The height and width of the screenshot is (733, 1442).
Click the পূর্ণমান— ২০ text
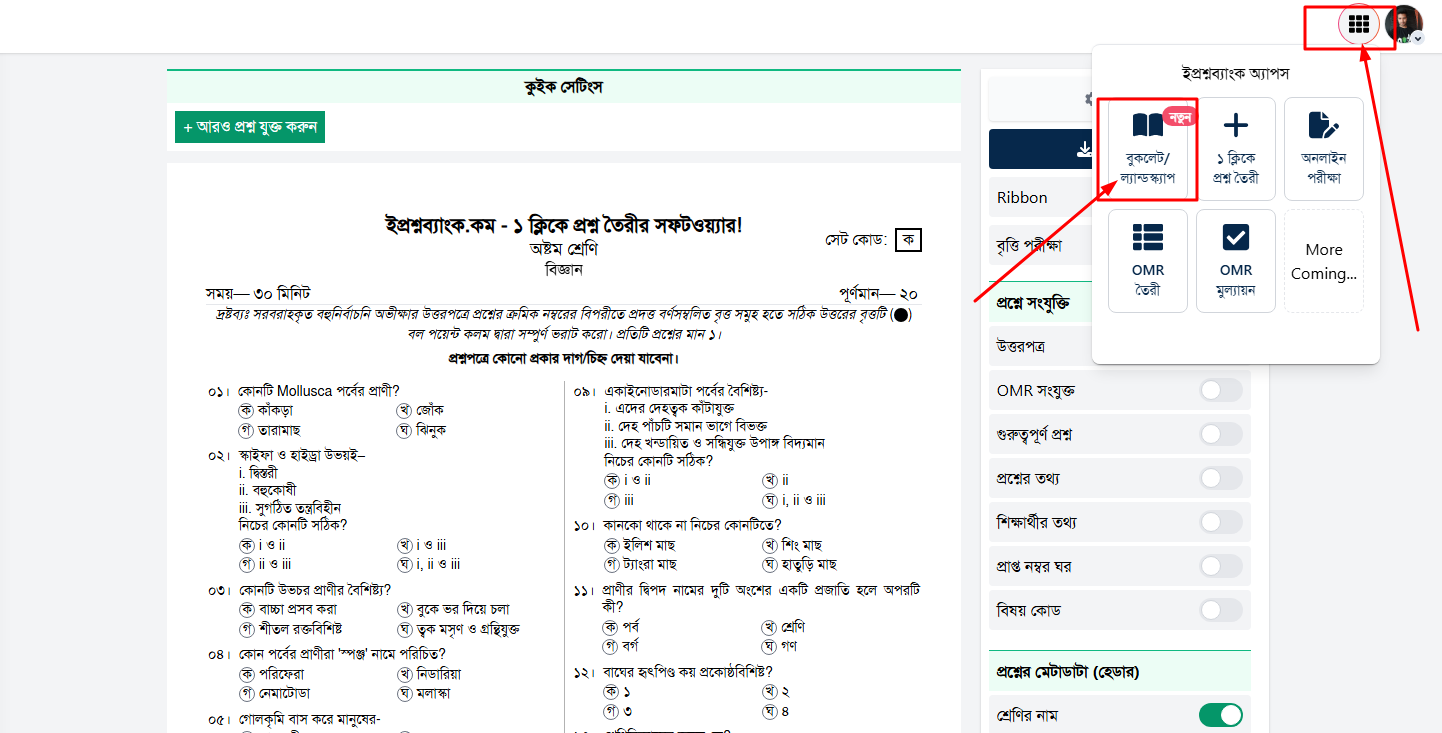coord(878,295)
